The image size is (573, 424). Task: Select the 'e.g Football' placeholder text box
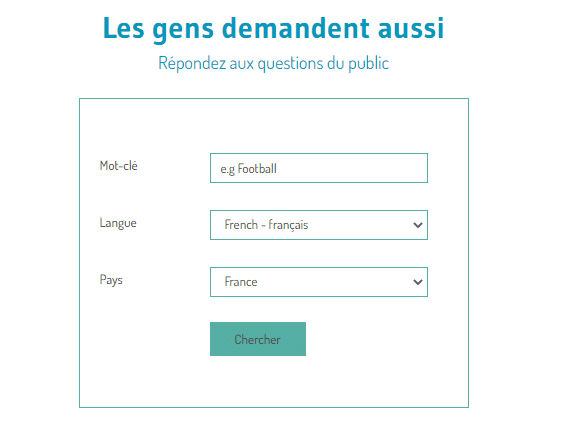point(319,168)
